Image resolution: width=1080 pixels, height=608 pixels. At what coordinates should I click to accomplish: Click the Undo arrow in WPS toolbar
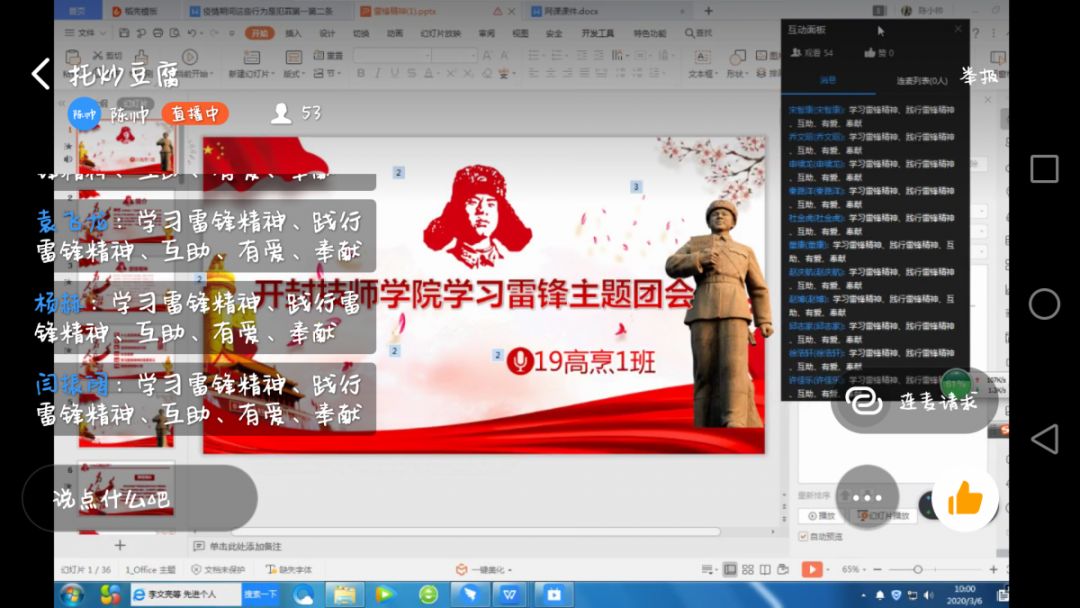[x=191, y=32]
